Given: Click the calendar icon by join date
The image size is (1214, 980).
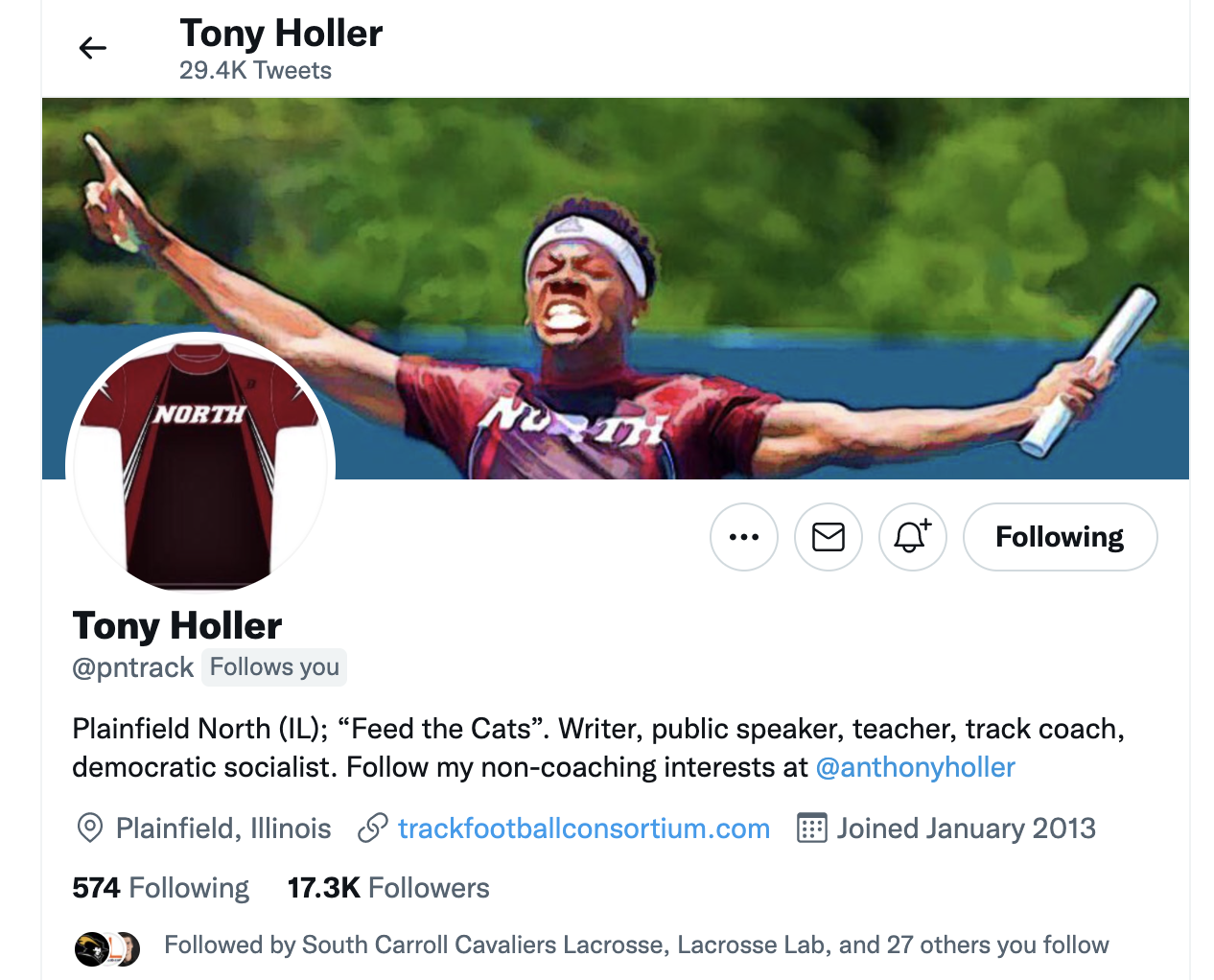Looking at the screenshot, I should [812, 828].
